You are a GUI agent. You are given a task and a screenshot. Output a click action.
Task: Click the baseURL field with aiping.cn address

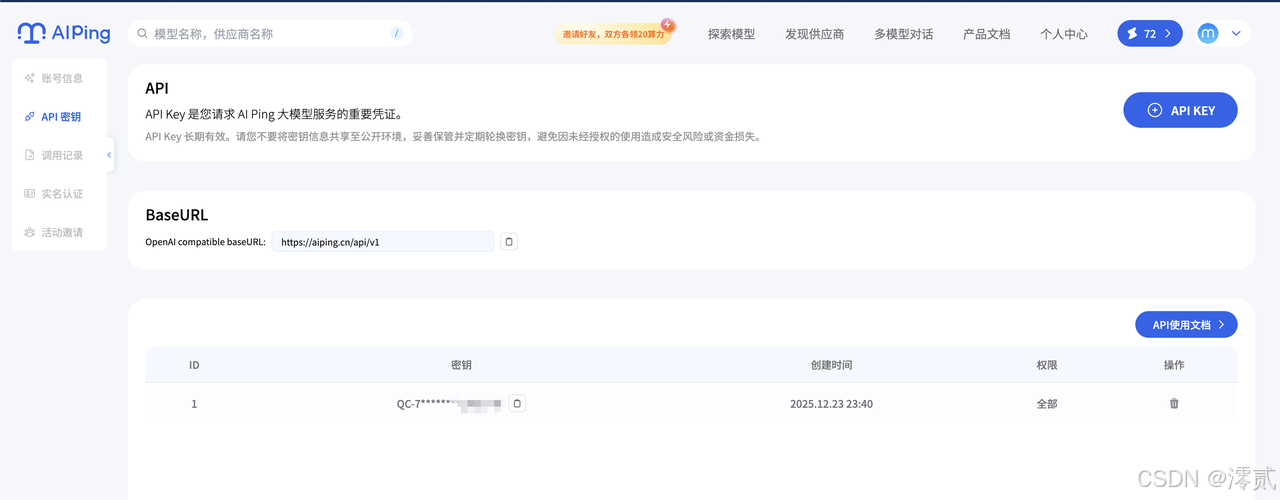[x=382, y=242]
